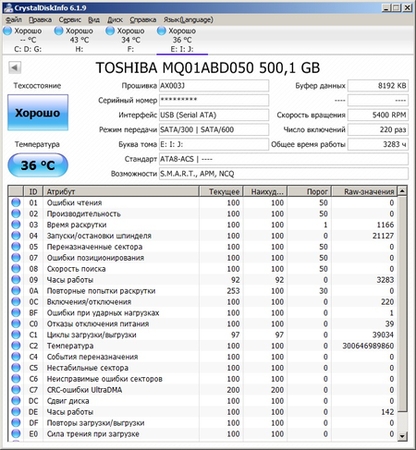Click status icon for События переназначения row
The height and width of the screenshot is (450, 416).
click(16, 357)
